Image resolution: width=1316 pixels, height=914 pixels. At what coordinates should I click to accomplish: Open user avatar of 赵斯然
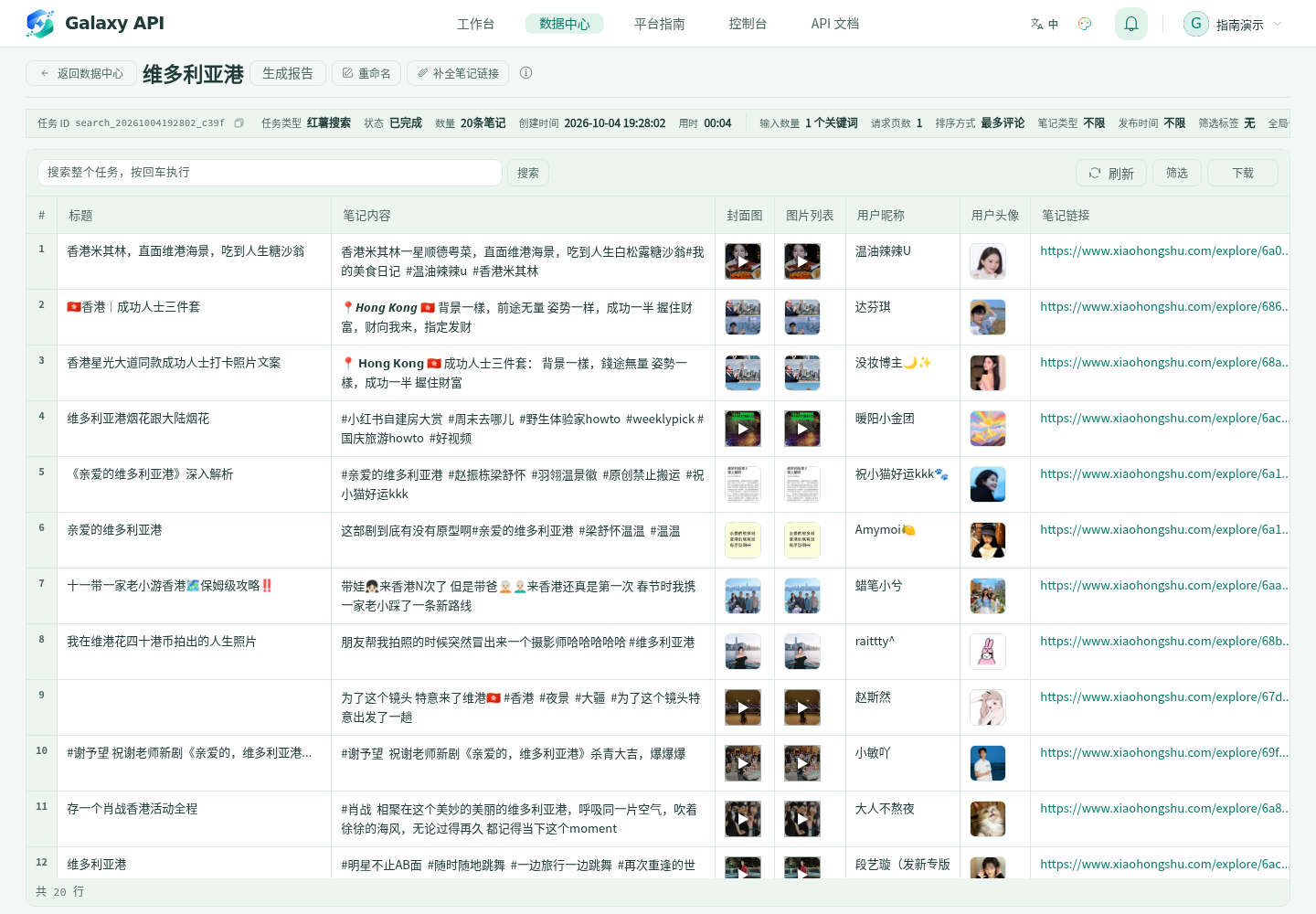pyautogui.click(x=988, y=707)
